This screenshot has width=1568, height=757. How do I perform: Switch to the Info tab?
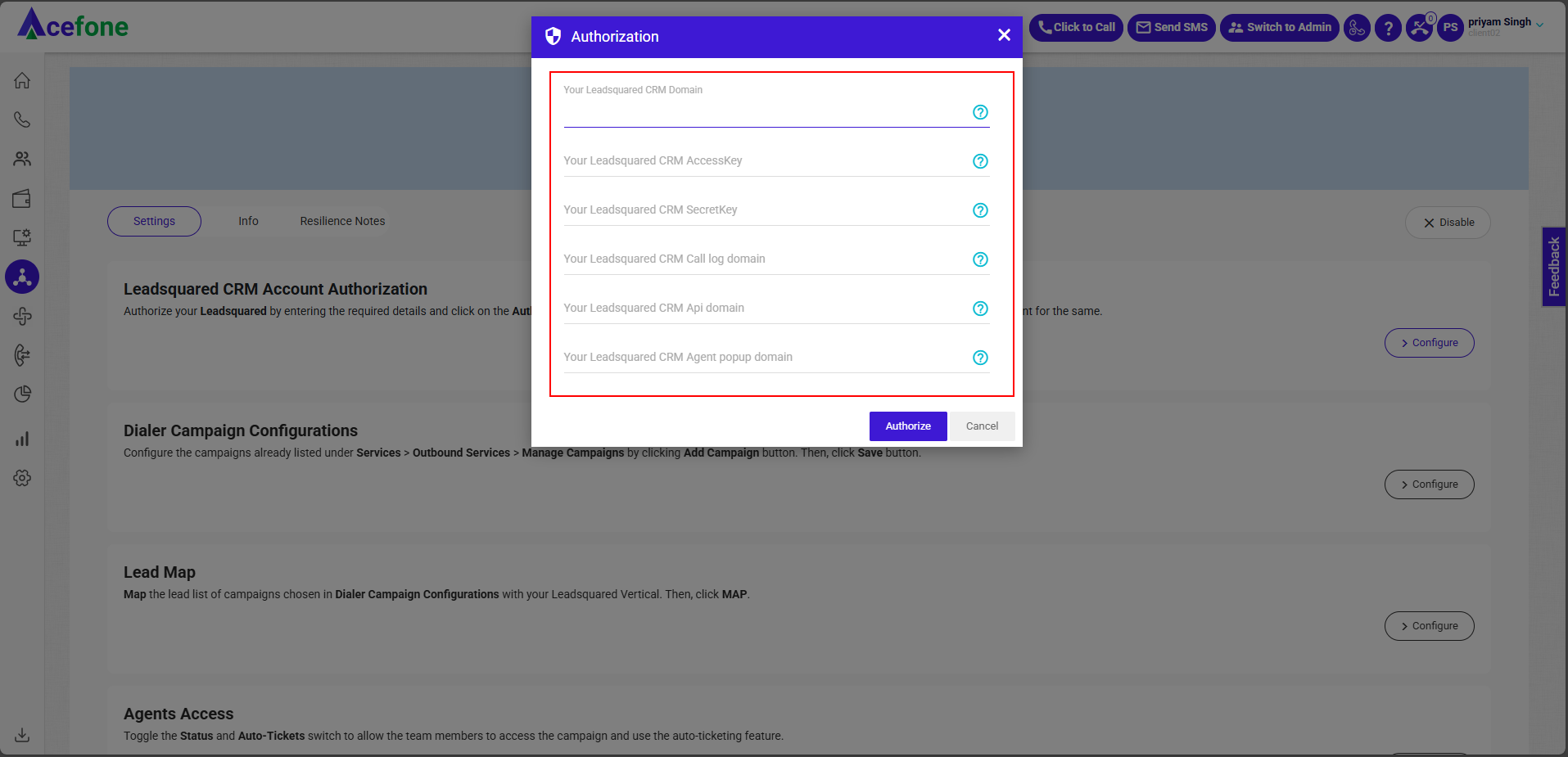(x=248, y=221)
